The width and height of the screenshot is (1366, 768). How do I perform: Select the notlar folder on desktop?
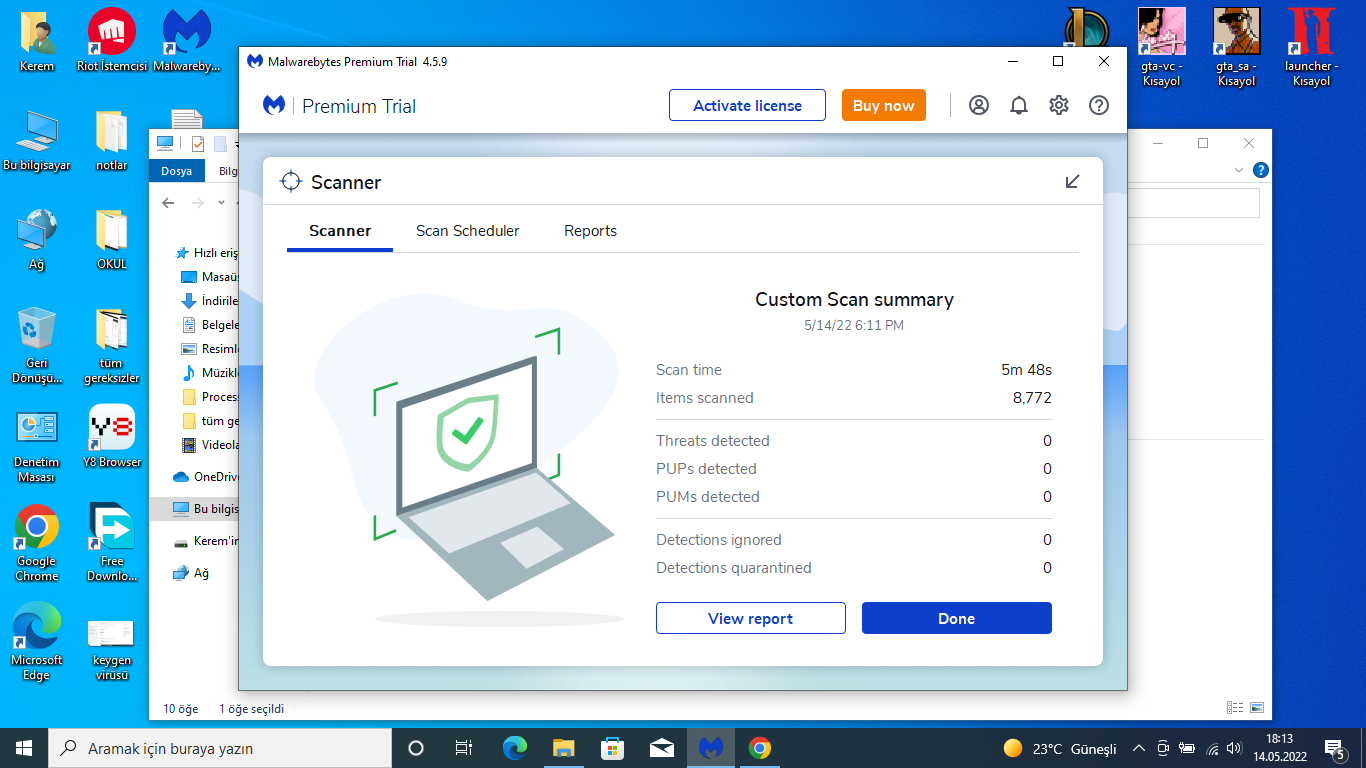coord(112,141)
